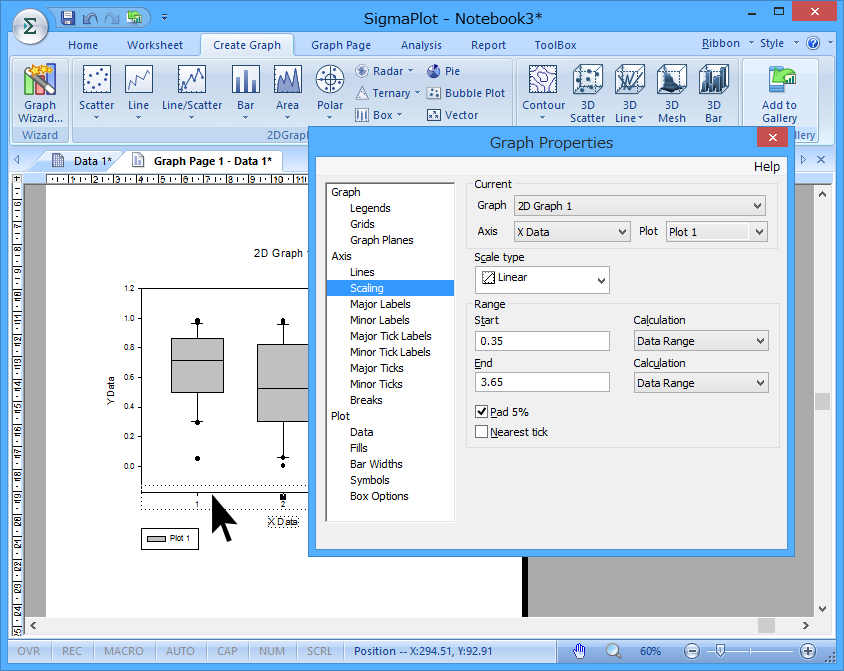Screen dimensions: 844x671
Task: Select Major Tick Labels in the tree
Action: 391,336
